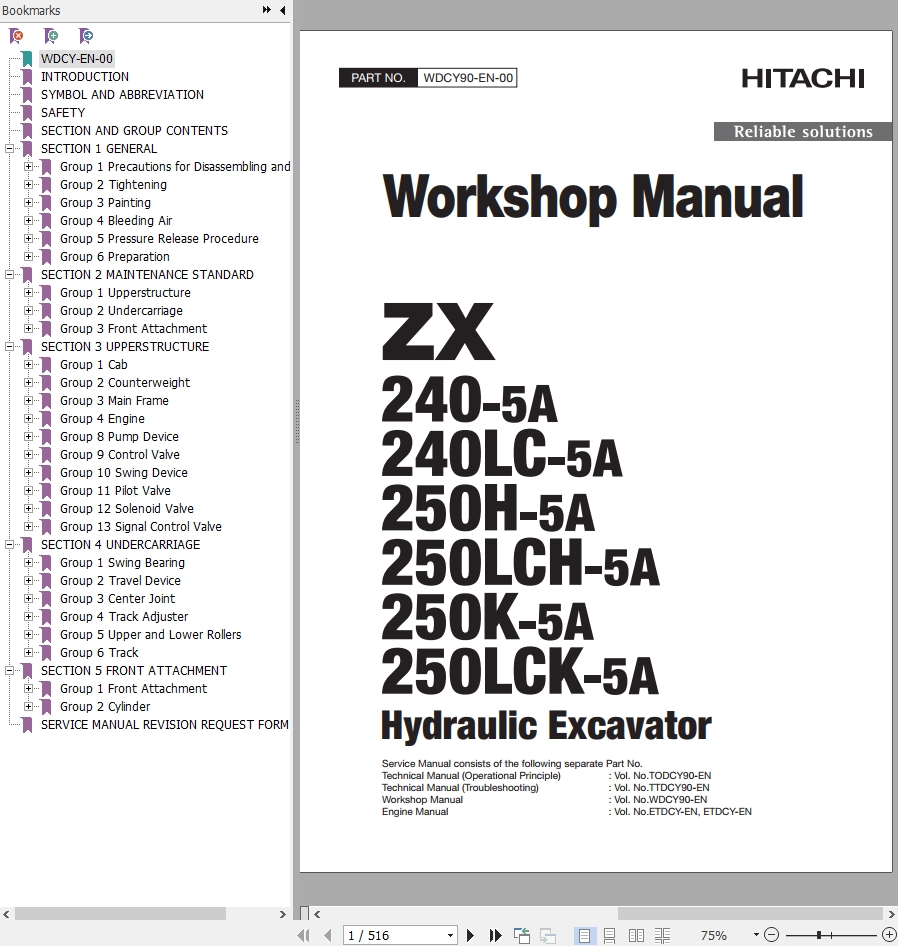Screen dimensions: 898x946
Task: Collapse SECTION 2 MAINTENANCE STANDARD node
Action: pyautogui.click(x=9, y=275)
